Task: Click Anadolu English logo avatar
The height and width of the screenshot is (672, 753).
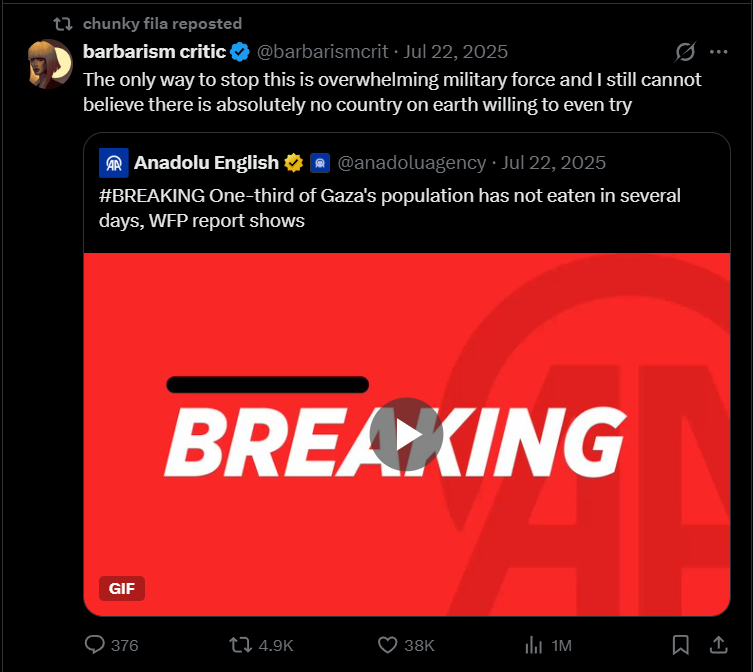Action: 114,162
